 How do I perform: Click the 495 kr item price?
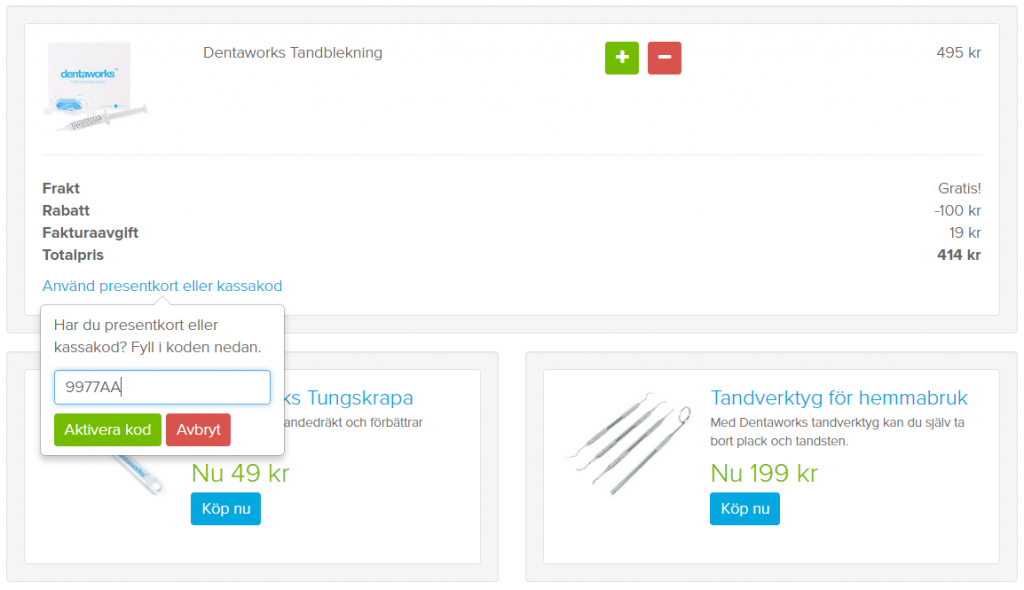958,53
